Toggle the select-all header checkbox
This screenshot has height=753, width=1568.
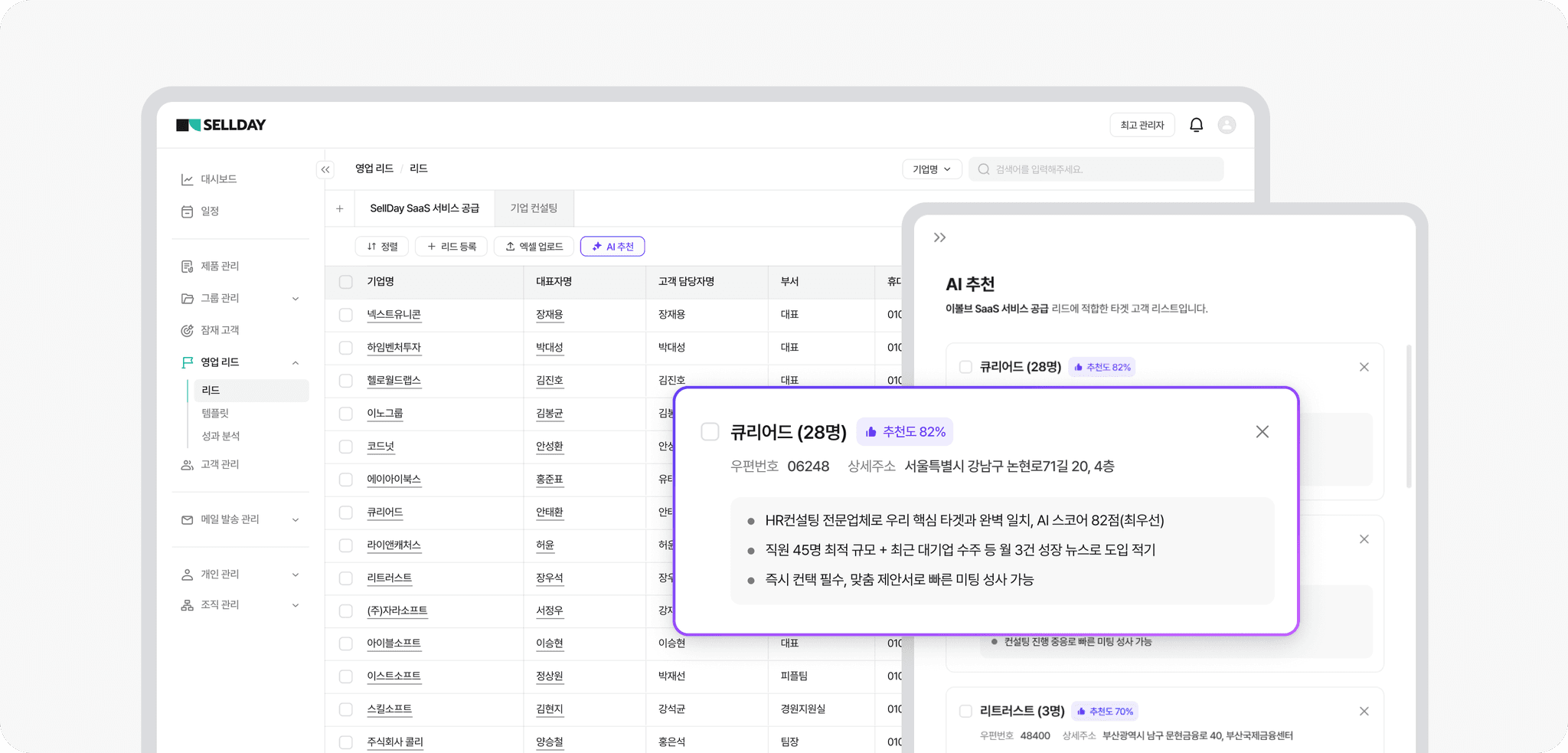346,282
